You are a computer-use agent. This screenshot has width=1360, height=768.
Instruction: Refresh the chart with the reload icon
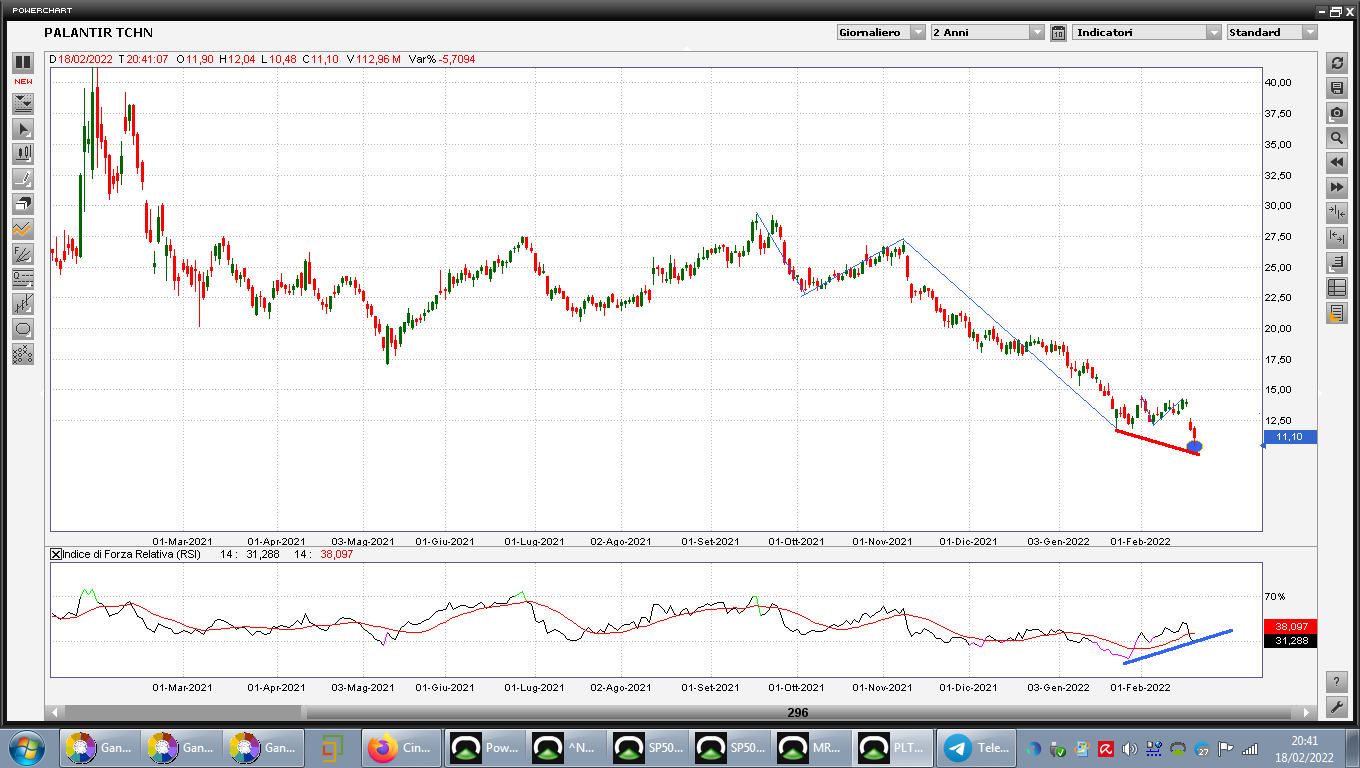coord(1337,63)
